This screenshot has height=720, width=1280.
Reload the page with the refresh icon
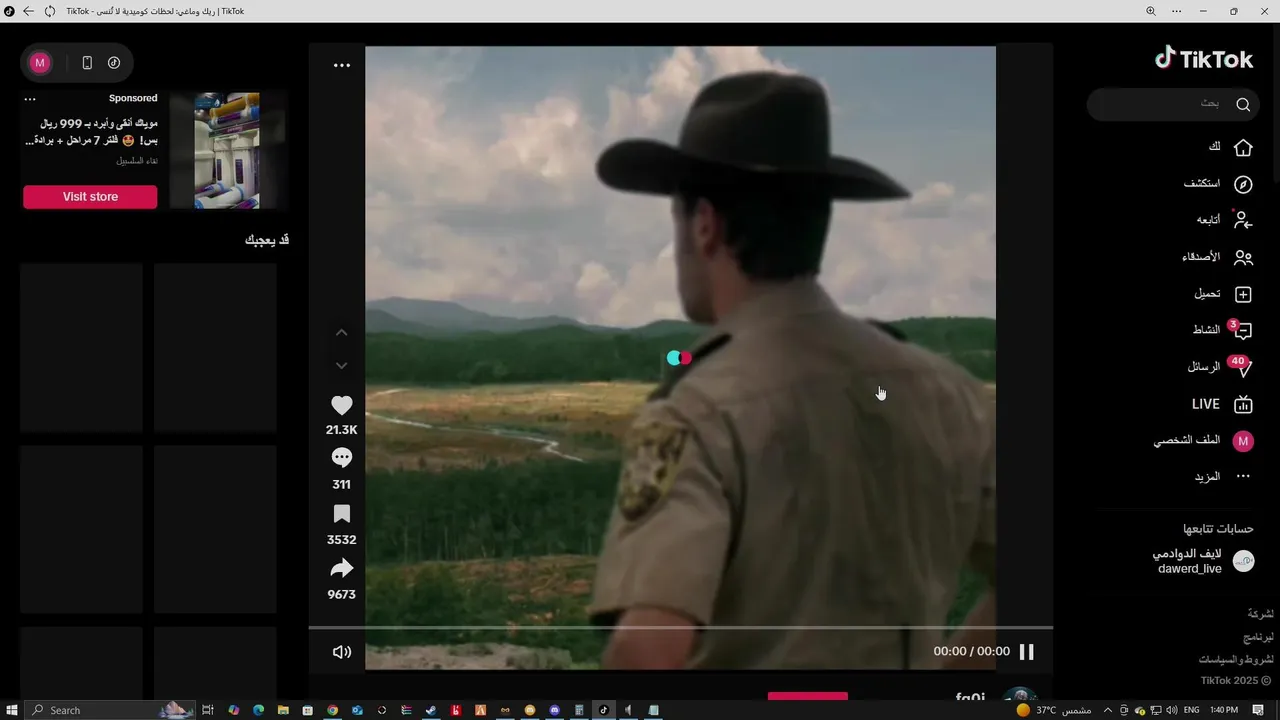[50, 11]
